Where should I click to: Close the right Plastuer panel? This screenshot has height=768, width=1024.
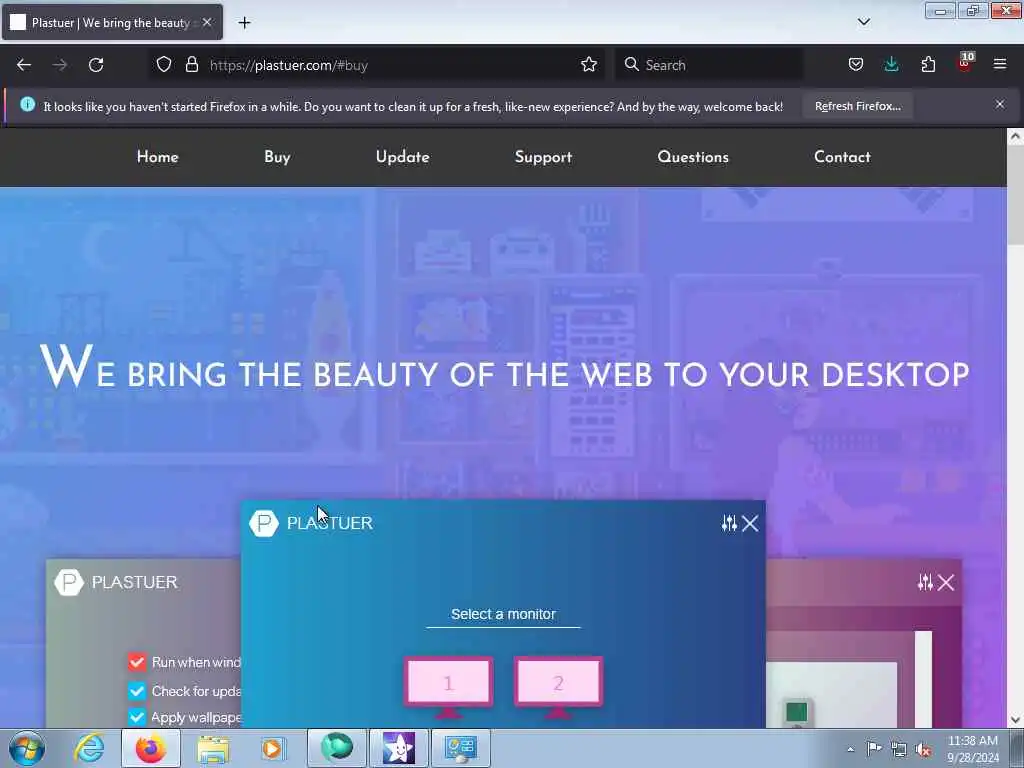pyautogui.click(x=946, y=582)
